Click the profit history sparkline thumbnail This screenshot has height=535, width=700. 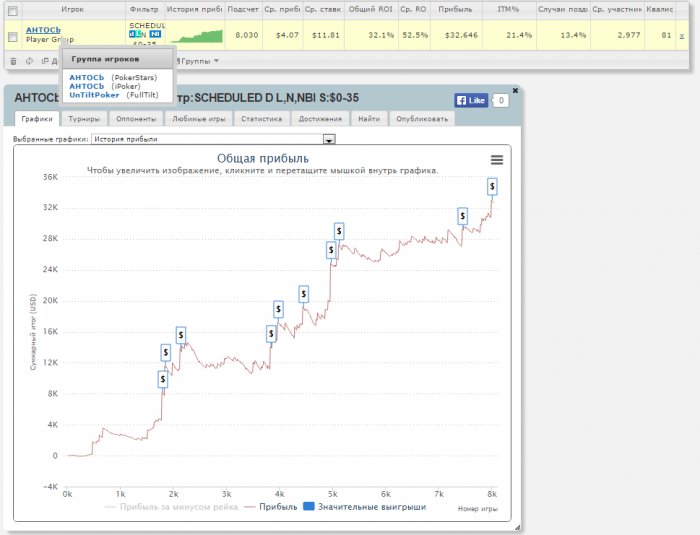coord(194,37)
